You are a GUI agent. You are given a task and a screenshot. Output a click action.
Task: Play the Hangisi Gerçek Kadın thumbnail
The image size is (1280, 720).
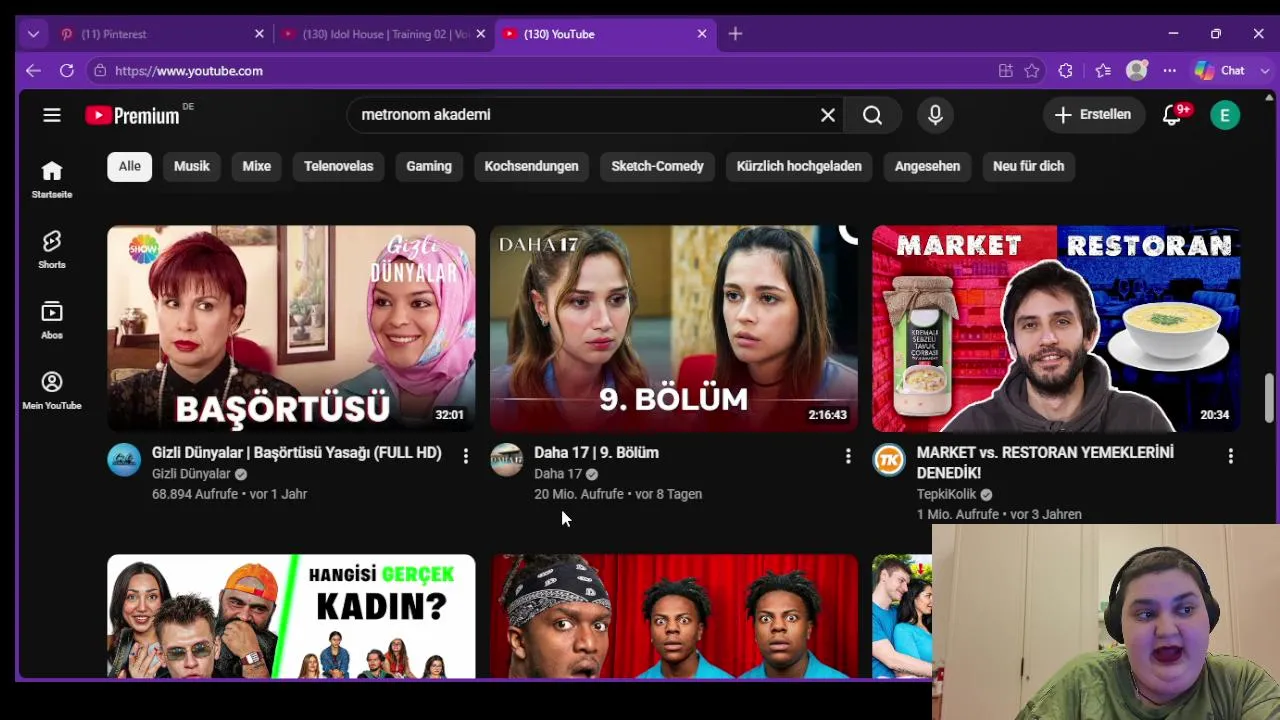coord(291,617)
